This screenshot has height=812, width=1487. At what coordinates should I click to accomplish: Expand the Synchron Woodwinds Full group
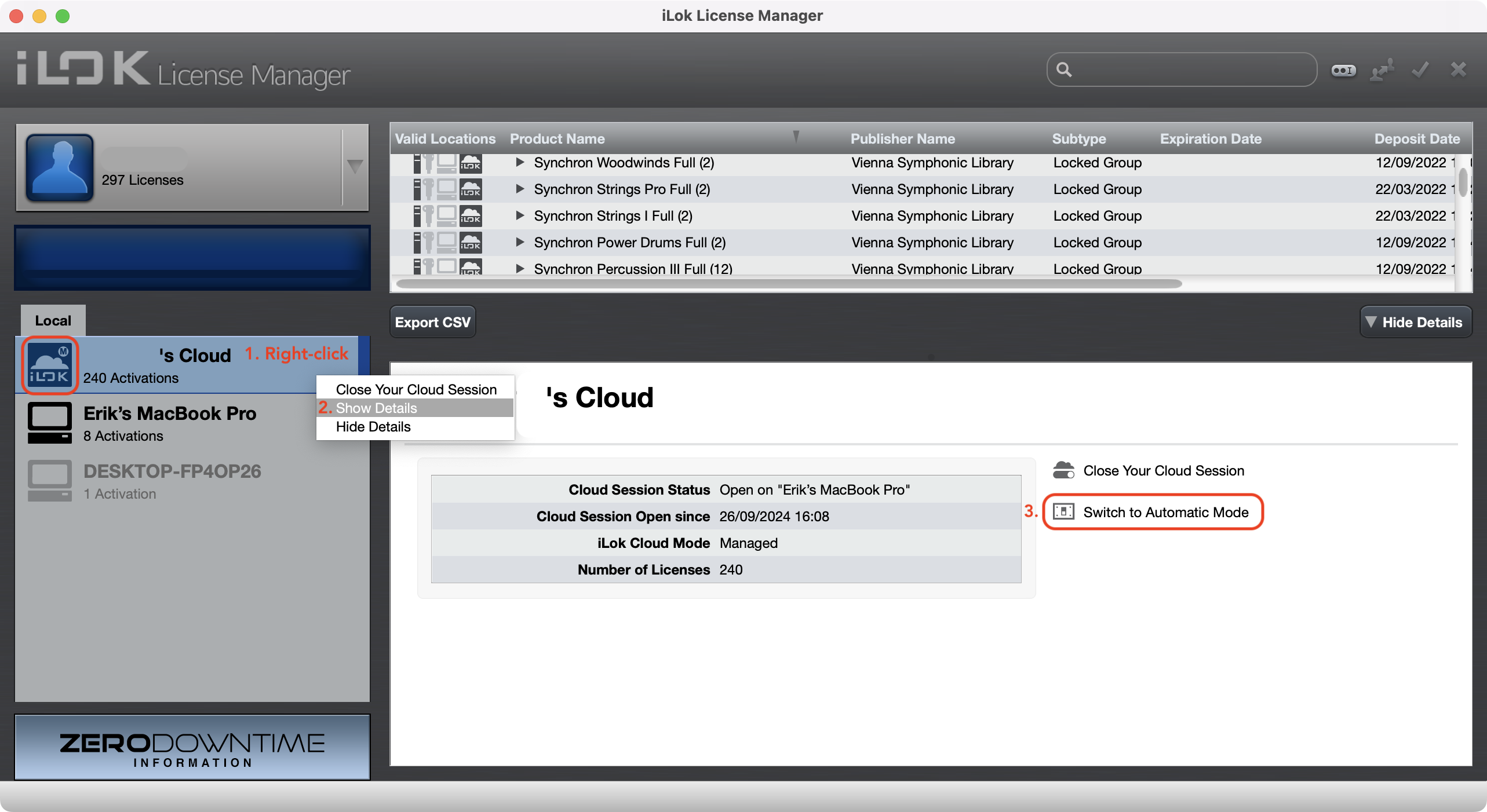pos(520,163)
